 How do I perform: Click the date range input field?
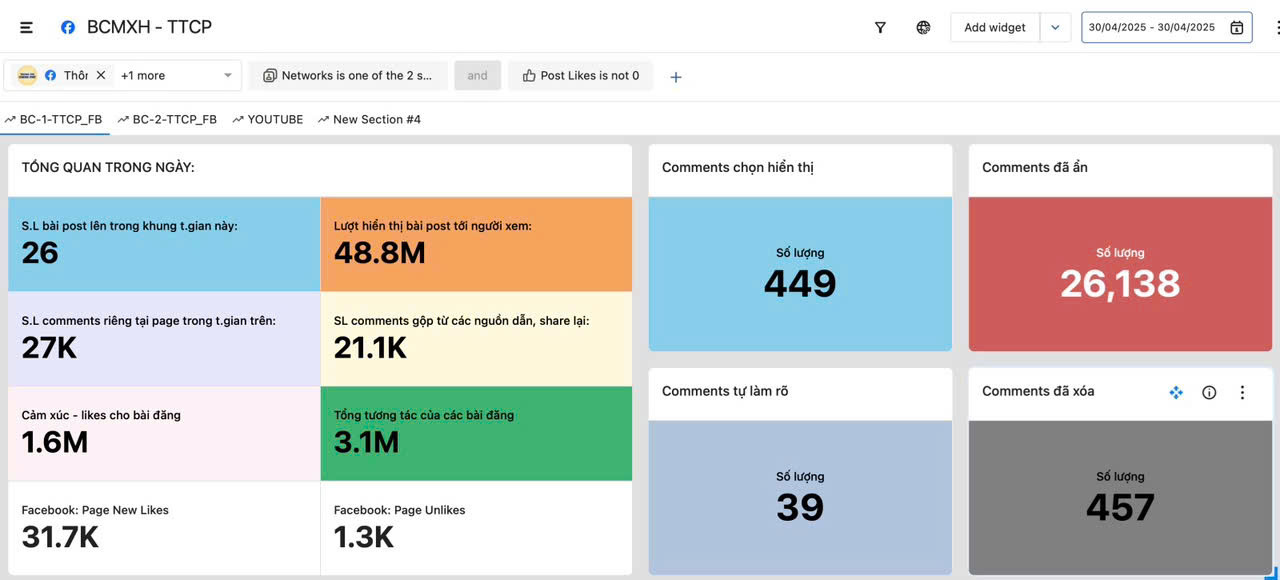coord(1151,28)
